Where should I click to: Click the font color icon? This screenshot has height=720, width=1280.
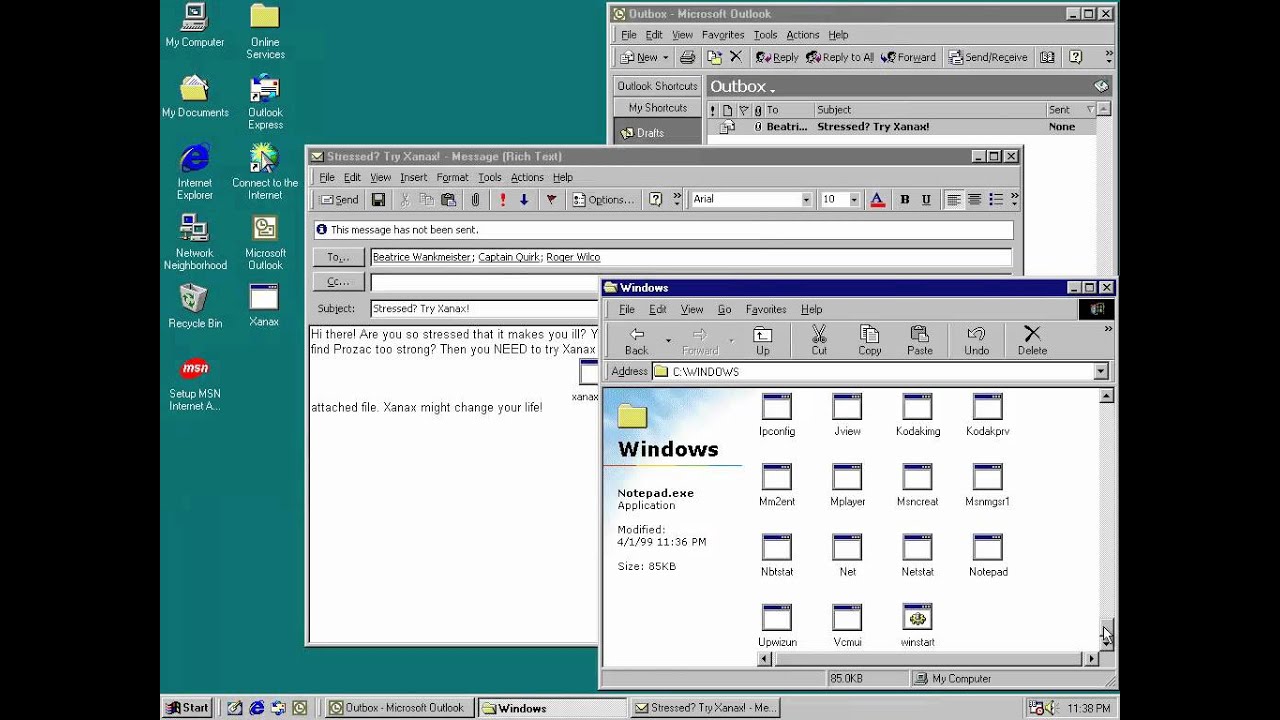tap(877, 200)
